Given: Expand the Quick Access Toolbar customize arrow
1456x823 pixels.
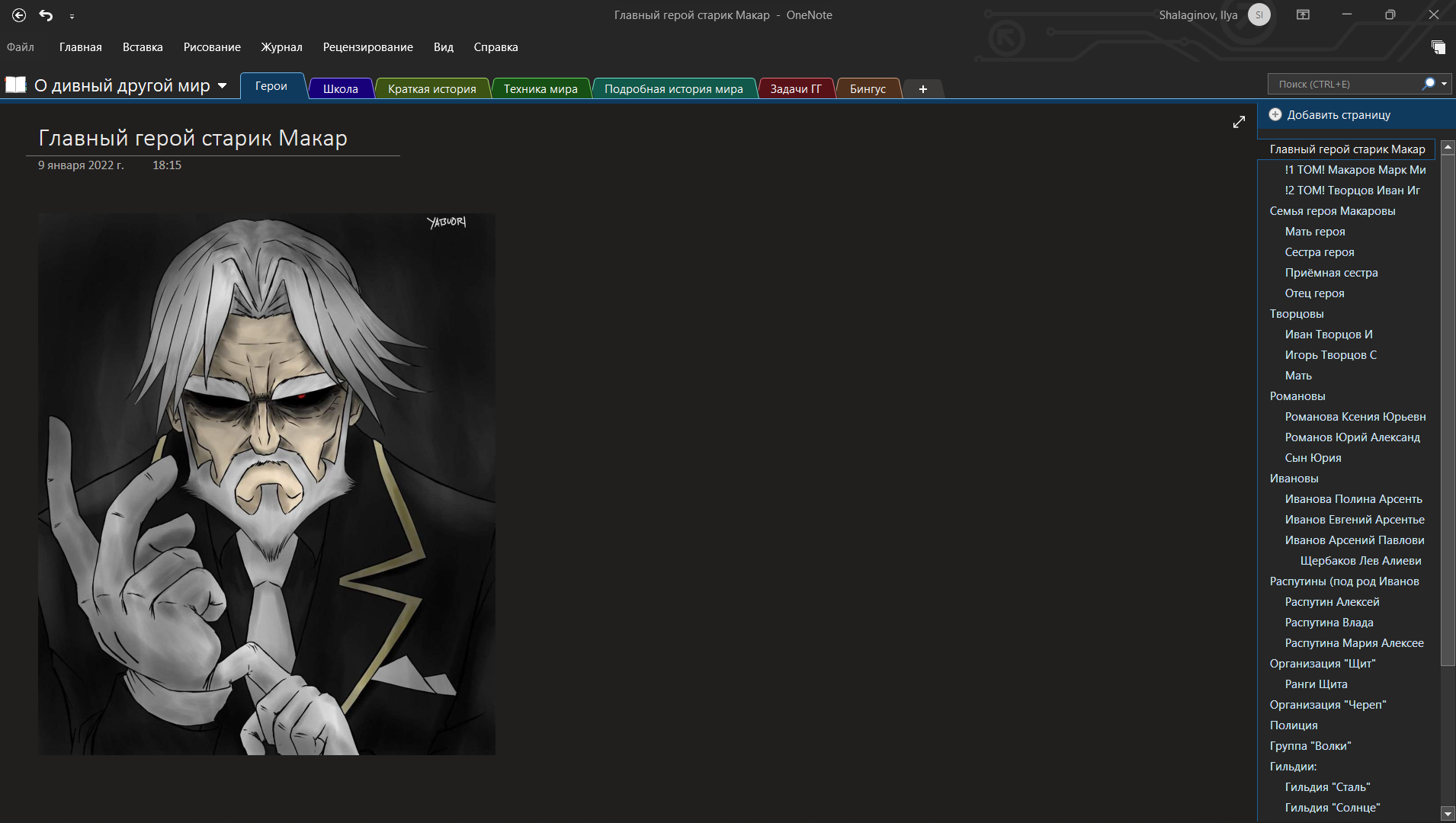Looking at the screenshot, I should click(72, 16).
